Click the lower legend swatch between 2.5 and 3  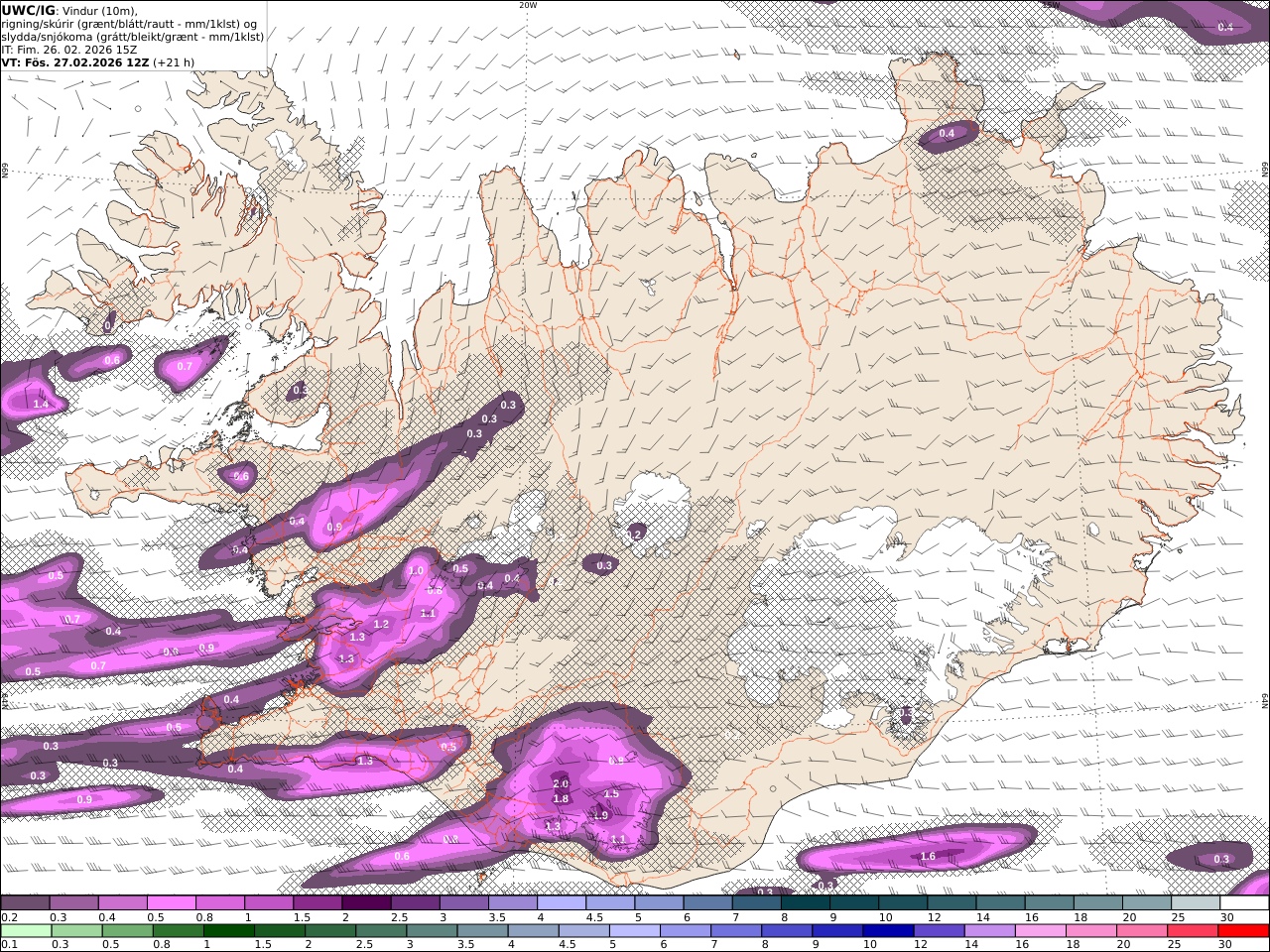coord(381,931)
